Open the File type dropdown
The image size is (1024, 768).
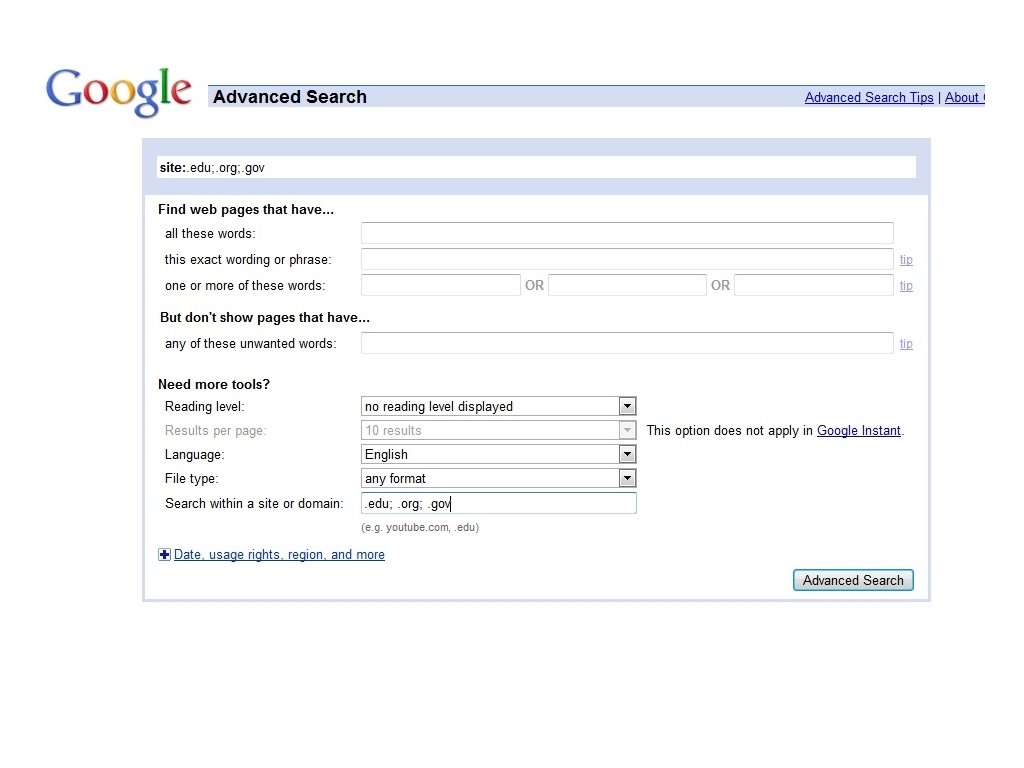pyautogui.click(x=498, y=478)
